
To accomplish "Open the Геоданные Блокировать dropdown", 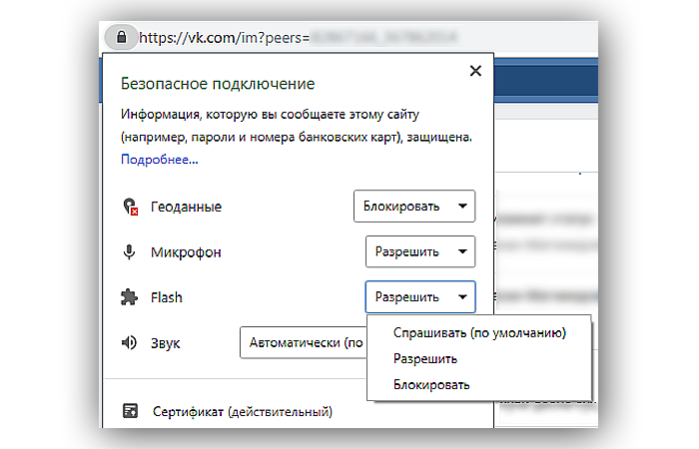I will pyautogui.click(x=414, y=206).
